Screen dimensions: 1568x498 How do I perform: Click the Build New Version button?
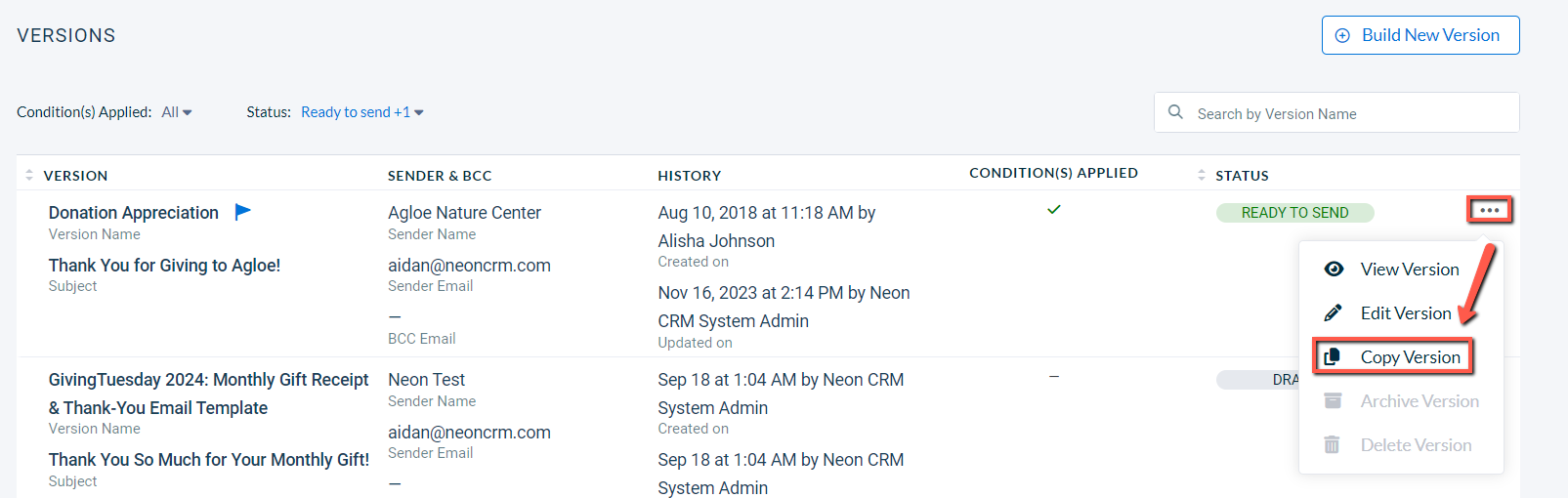tap(1420, 35)
